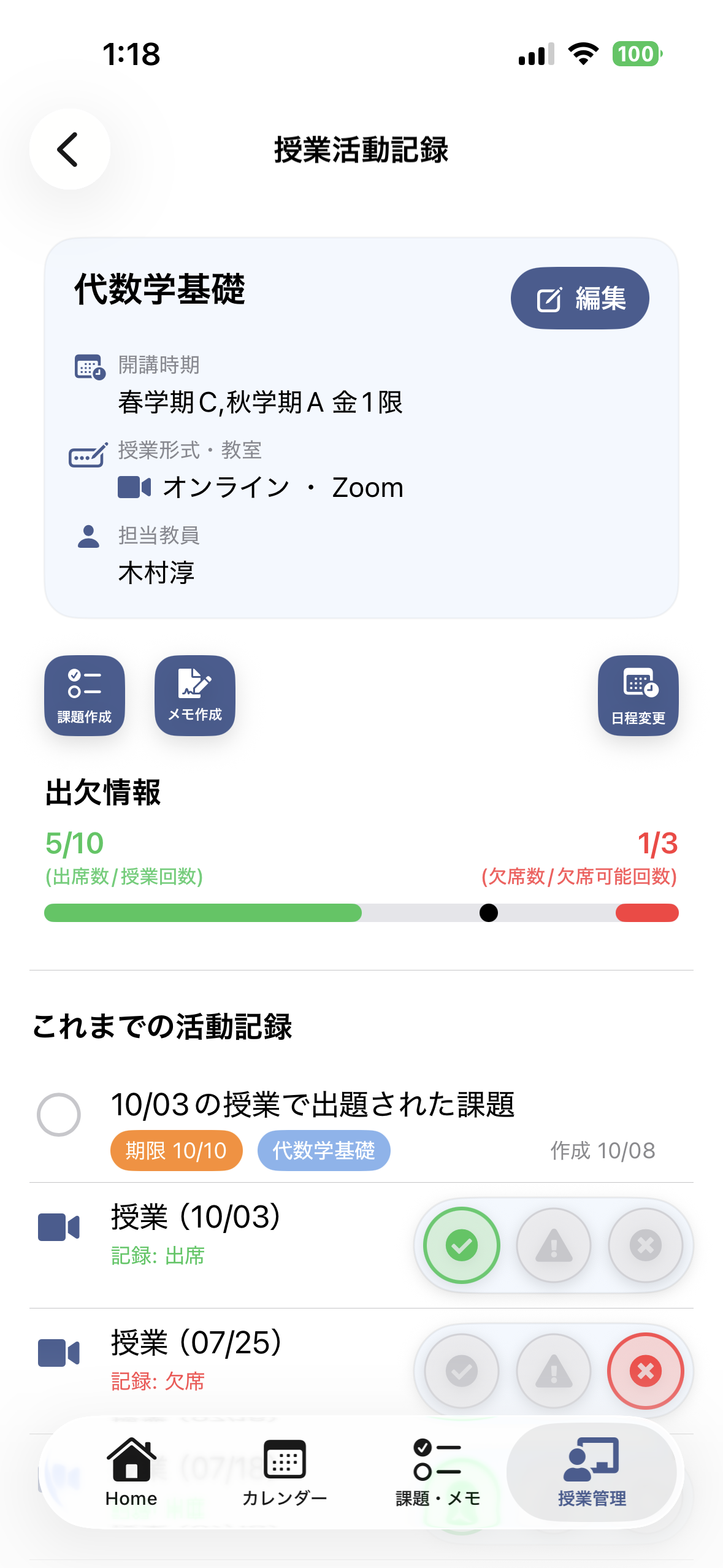Mark the 10/03 assignment as complete
This screenshot has height=1568, width=723.
59,1114
